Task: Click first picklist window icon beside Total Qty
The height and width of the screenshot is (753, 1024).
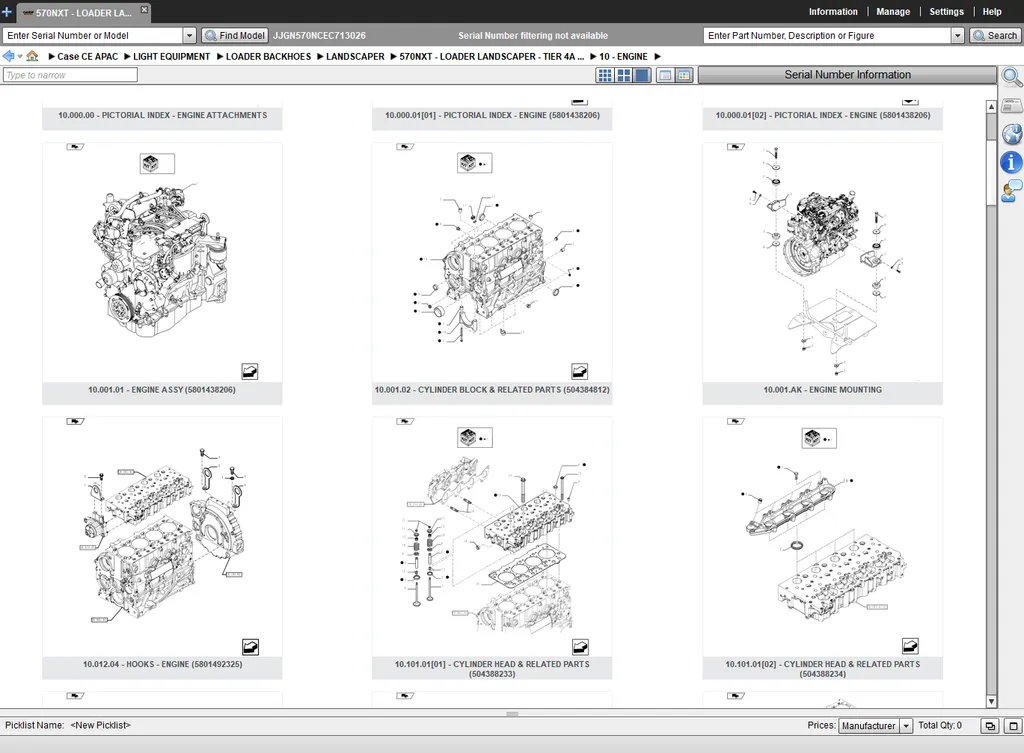Action: pyautogui.click(x=990, y=726)
